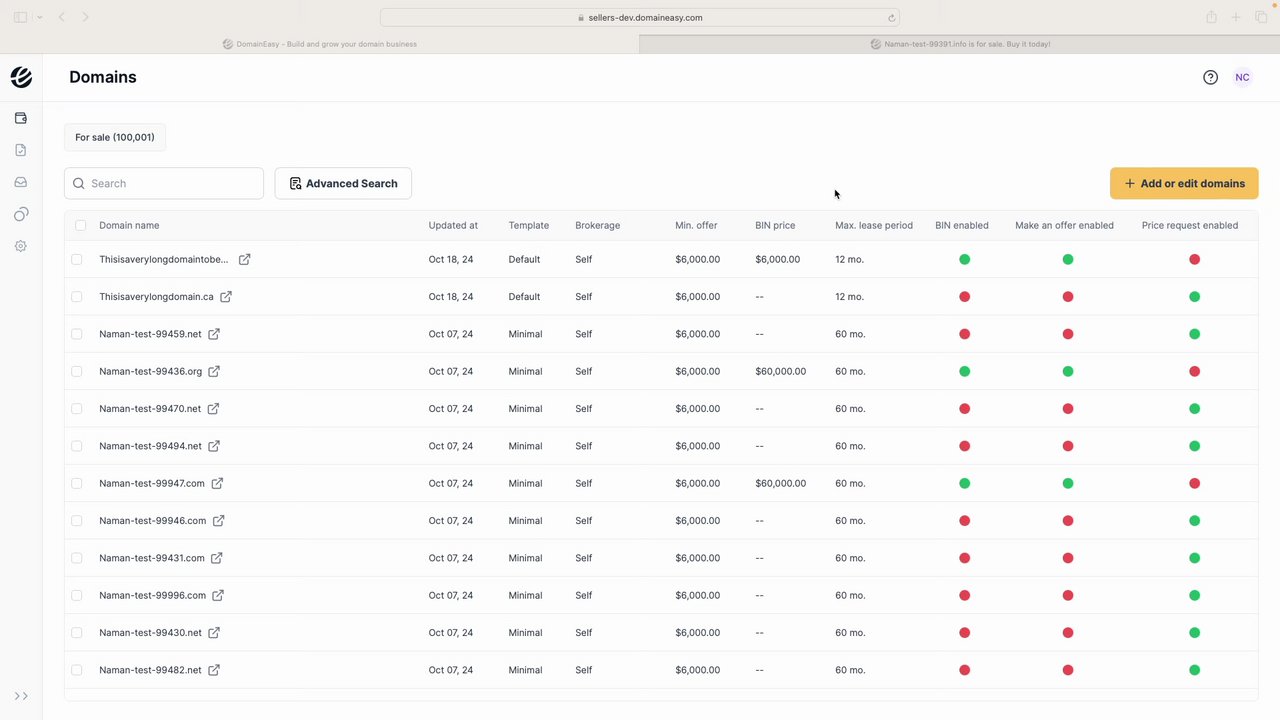Check the Naman-test-99946.com row checkbox
The height and width of the screenshot is (720, 1280).
pos(77,521)
